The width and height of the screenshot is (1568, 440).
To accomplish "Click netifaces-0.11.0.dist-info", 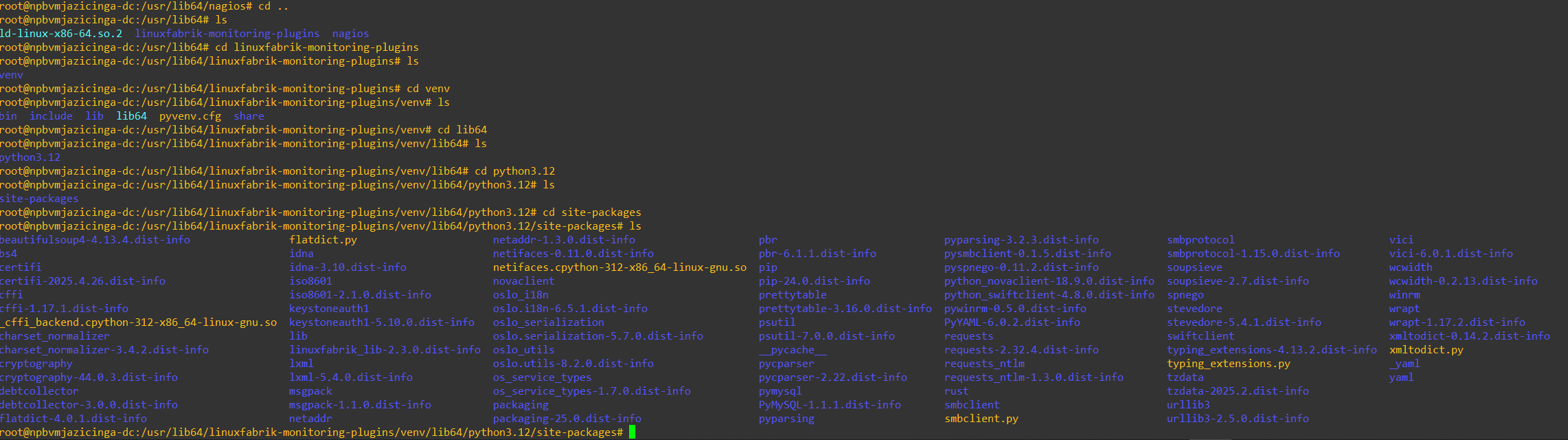I will click(573, 254).
